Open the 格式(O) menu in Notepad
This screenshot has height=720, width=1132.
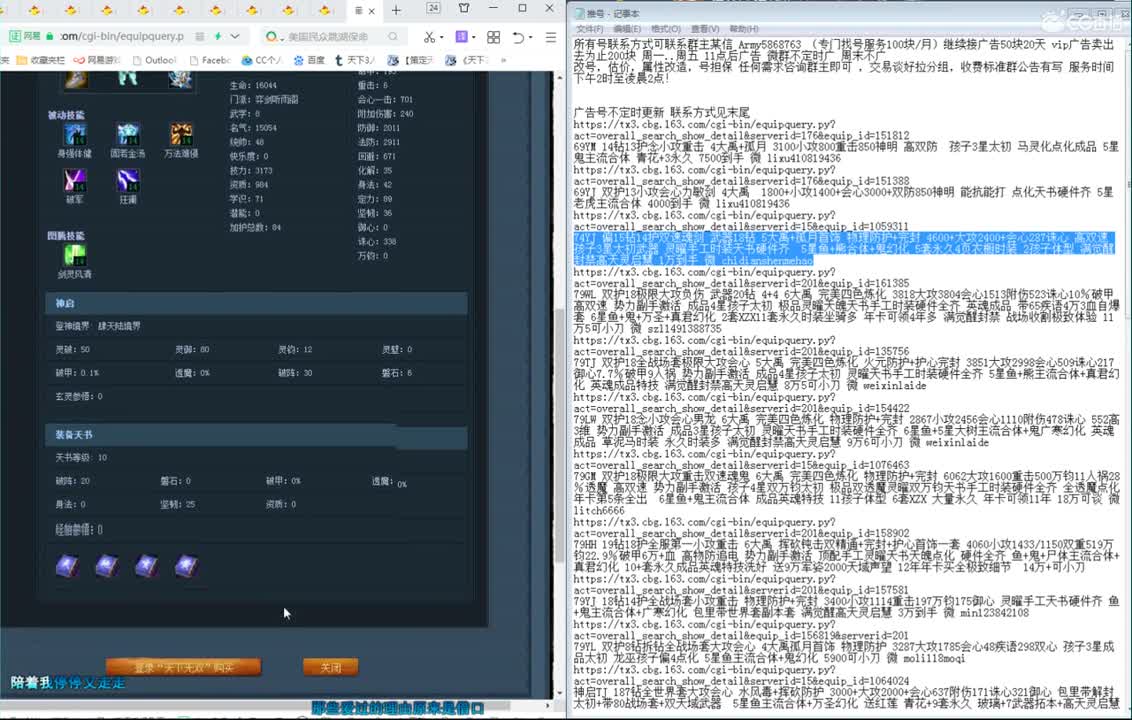pos(665,29)
